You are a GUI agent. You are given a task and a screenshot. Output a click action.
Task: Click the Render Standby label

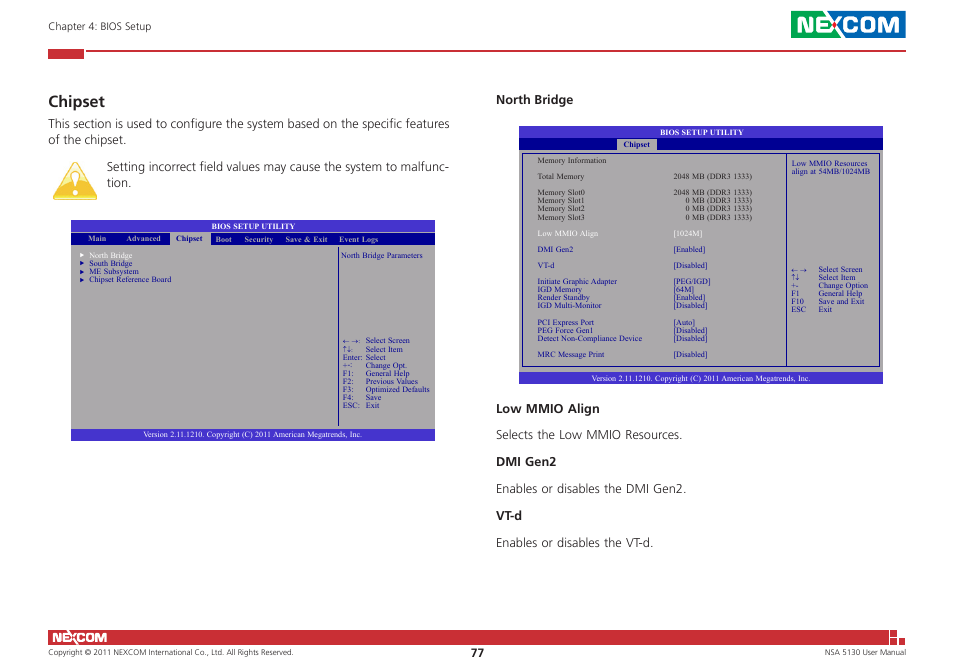click(x=563, y=297)
